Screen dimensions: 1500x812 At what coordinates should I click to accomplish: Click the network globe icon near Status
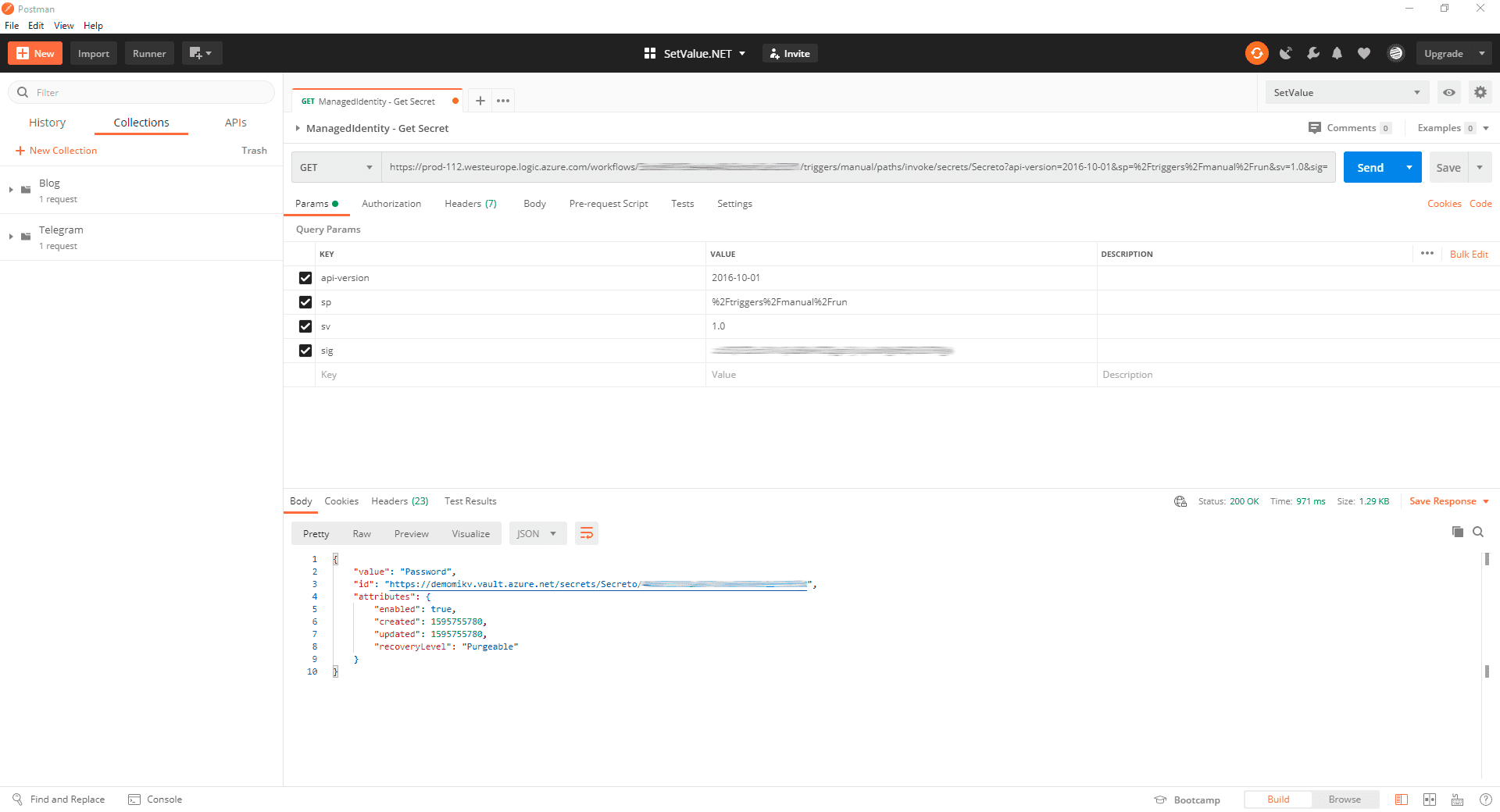(1180, 501)
